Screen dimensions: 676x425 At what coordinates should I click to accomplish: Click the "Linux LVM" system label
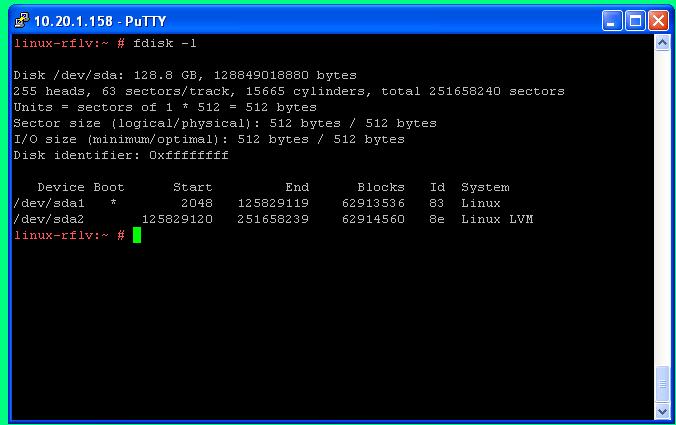tap(496, 219)
